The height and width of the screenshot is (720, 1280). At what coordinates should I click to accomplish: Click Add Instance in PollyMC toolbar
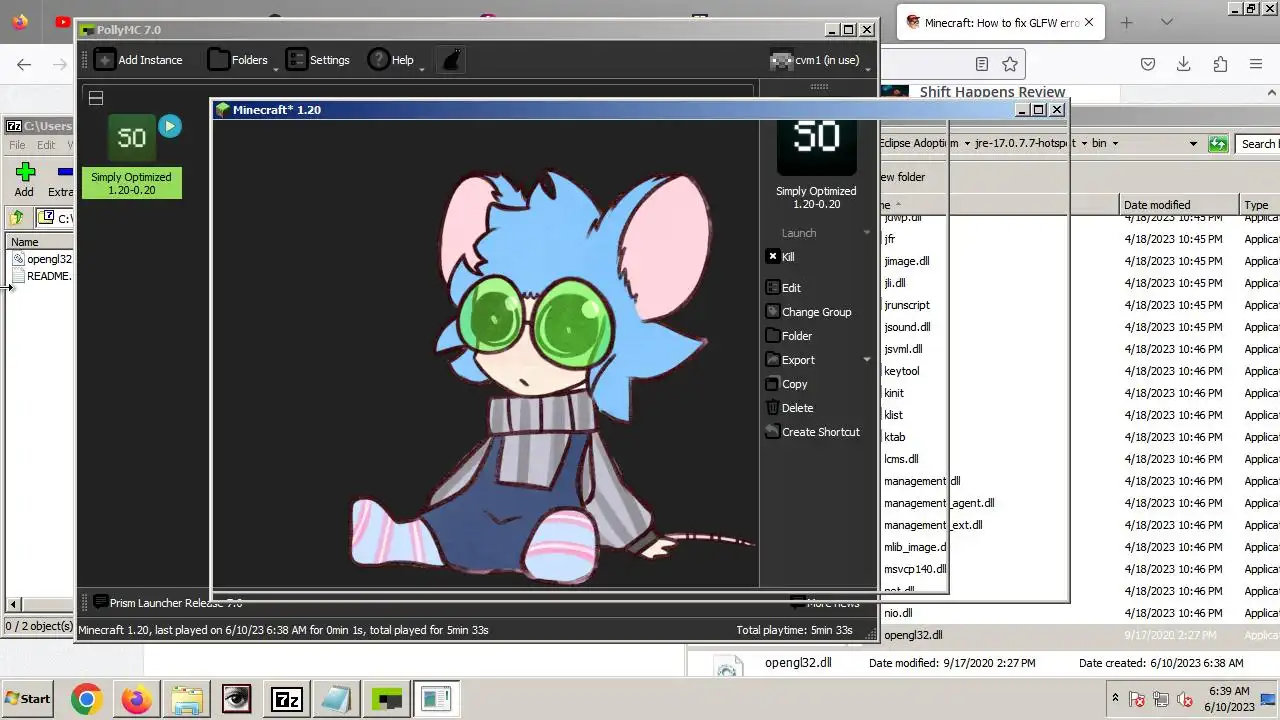(x=138, y=60)
